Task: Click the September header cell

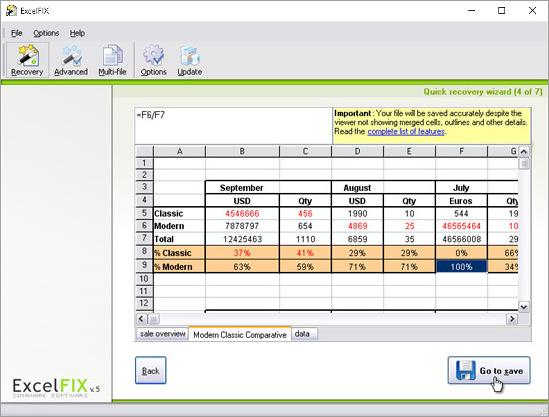Action: (x=242, y=188)
